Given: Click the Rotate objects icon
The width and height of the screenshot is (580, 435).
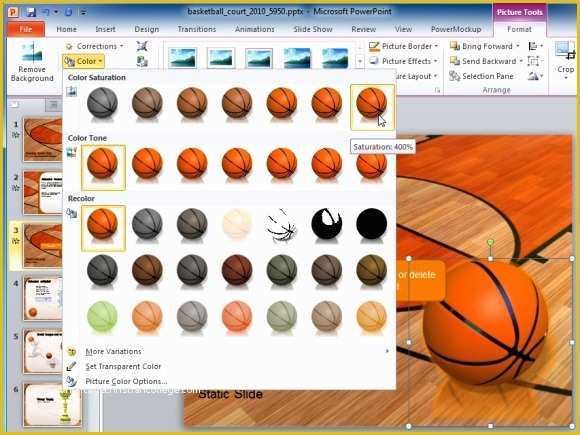Looking at the screenshot, I should click(536, 76).
